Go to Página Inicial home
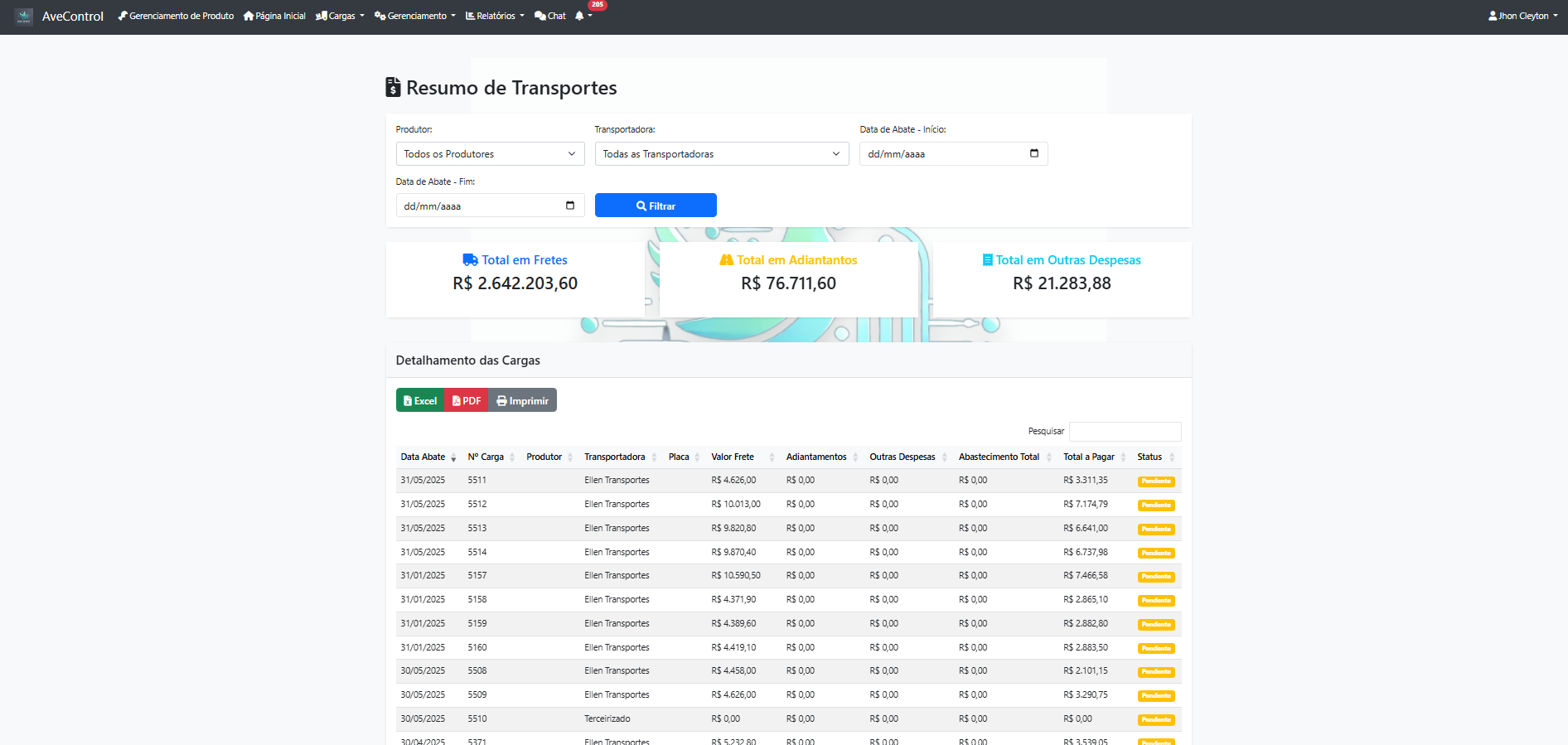 (274, 17)
